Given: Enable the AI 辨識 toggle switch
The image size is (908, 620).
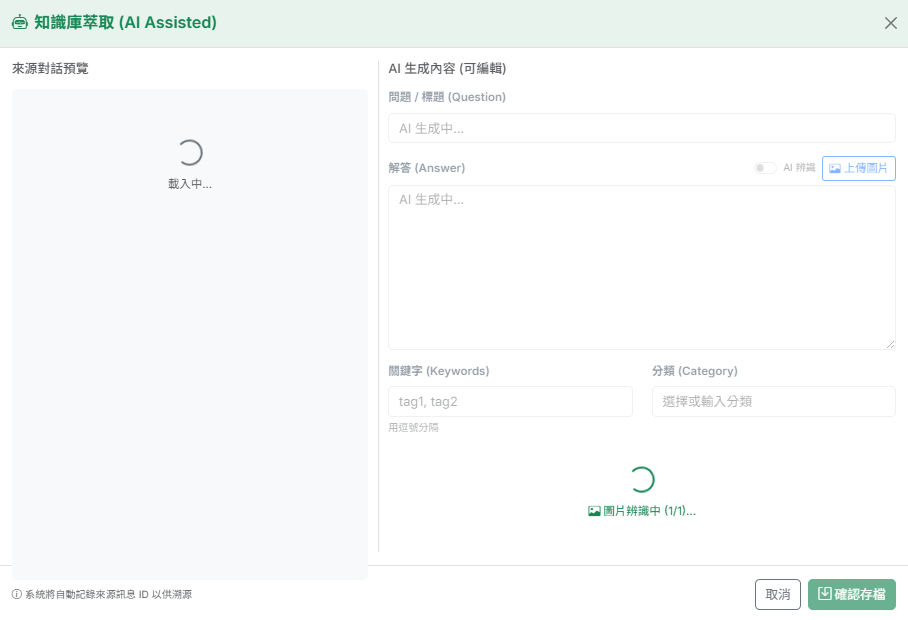Looking at the screenshot, I should tap(763, 168).
